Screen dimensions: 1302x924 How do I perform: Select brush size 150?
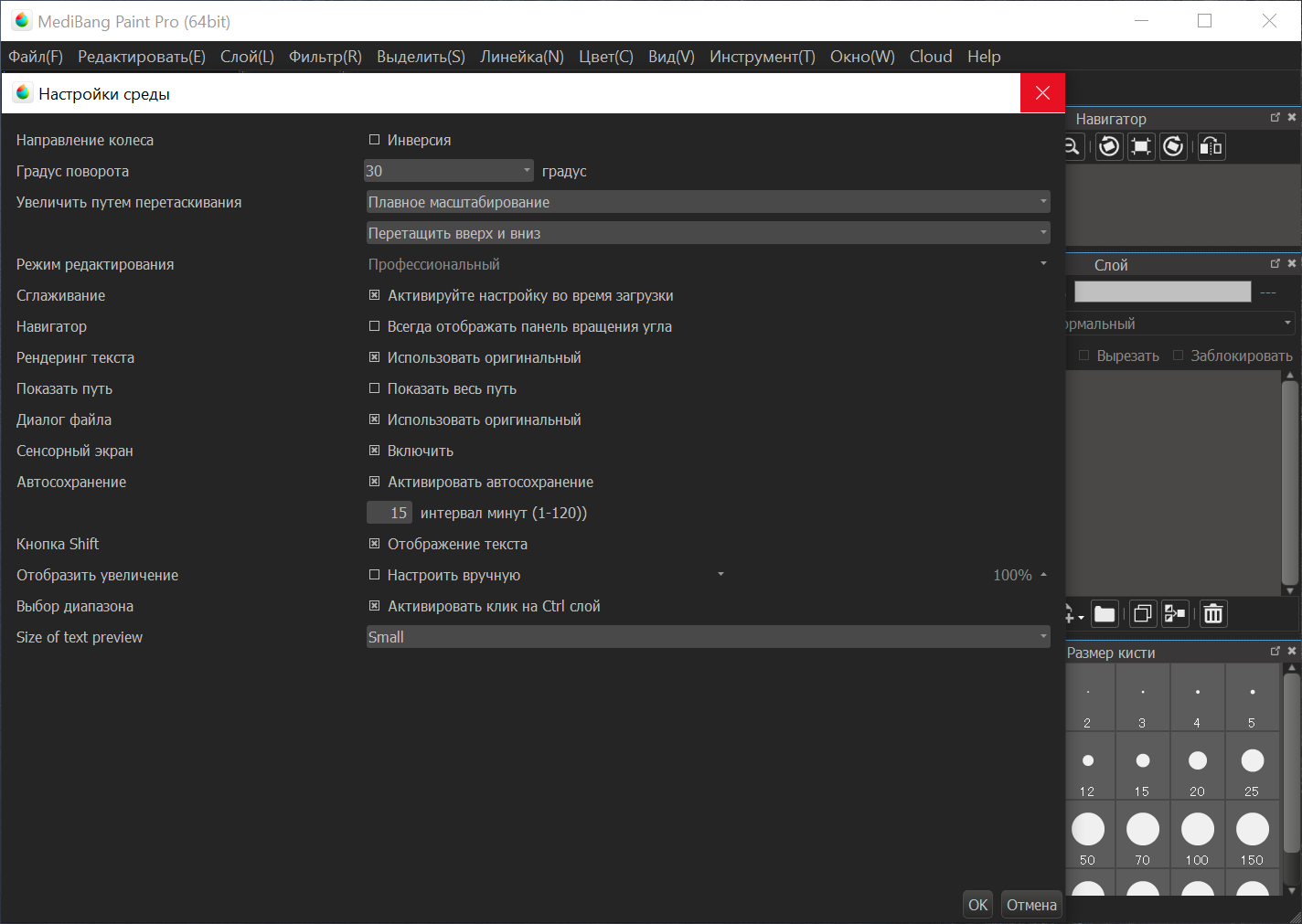point(1253,834)
